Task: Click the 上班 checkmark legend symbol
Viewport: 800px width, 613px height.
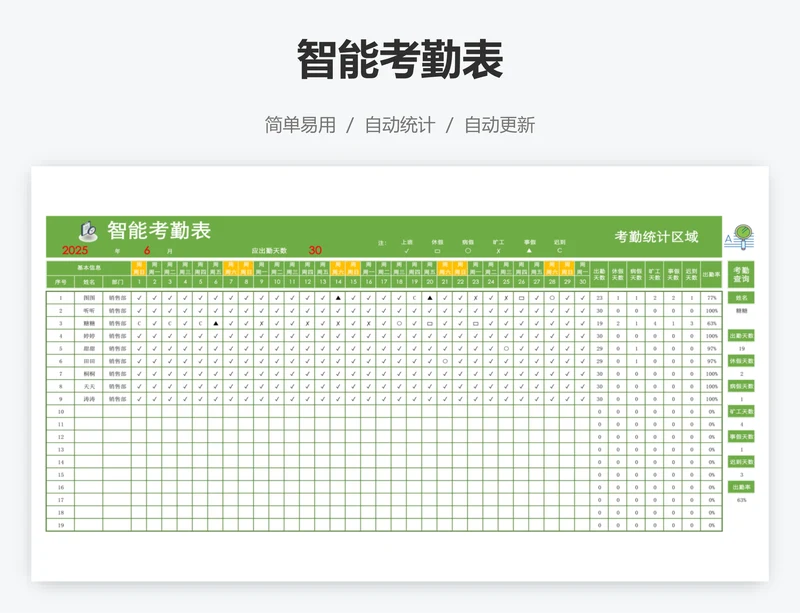Action: [406, 250]
